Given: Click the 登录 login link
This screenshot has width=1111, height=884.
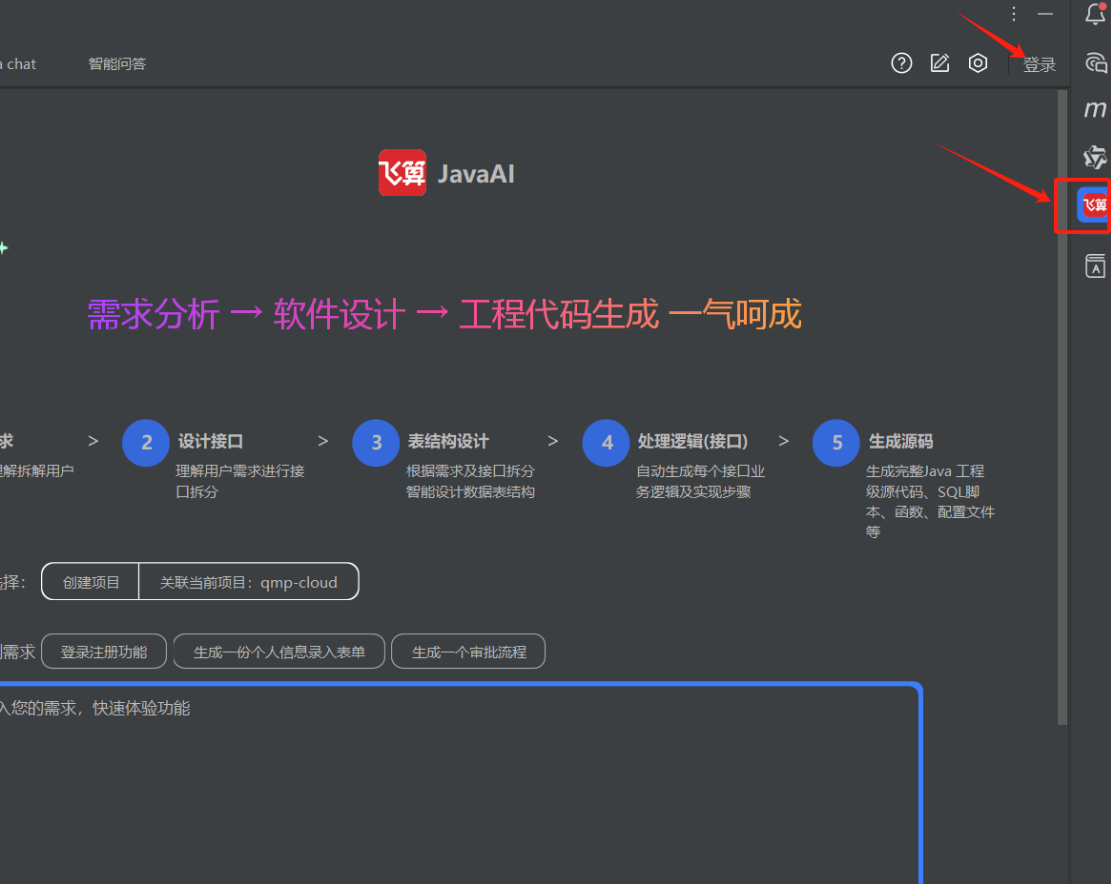Looking at the screenshot, I should 1039,64.
